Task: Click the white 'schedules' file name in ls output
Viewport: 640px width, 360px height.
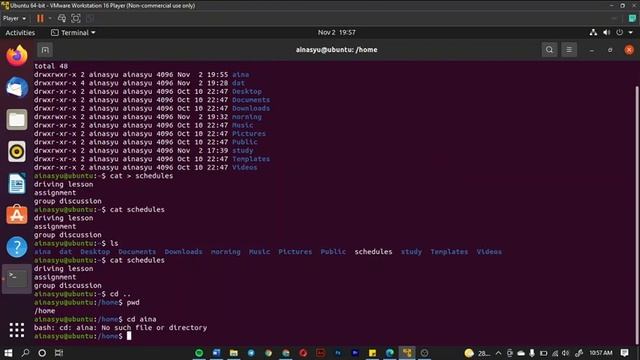Action: click(373, 252)
